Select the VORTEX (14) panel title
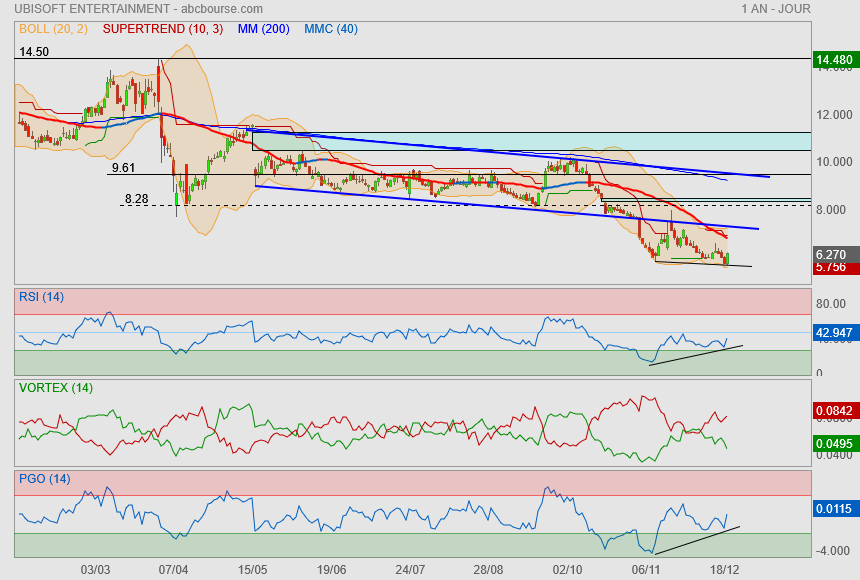The width and height of the screenshot is (860, 580). point(55,387)
